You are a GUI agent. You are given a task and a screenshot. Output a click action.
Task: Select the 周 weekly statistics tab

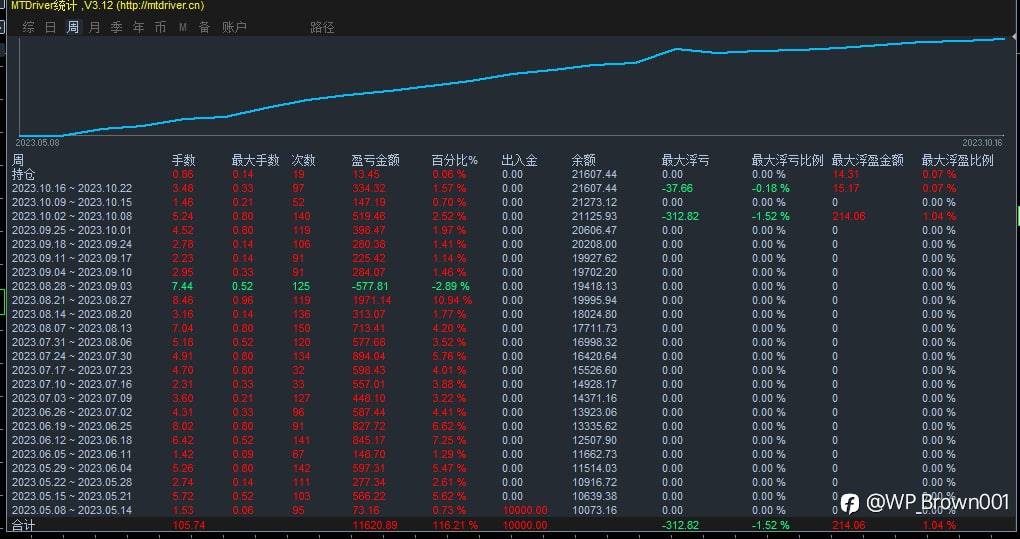click(x=73, y=27)
